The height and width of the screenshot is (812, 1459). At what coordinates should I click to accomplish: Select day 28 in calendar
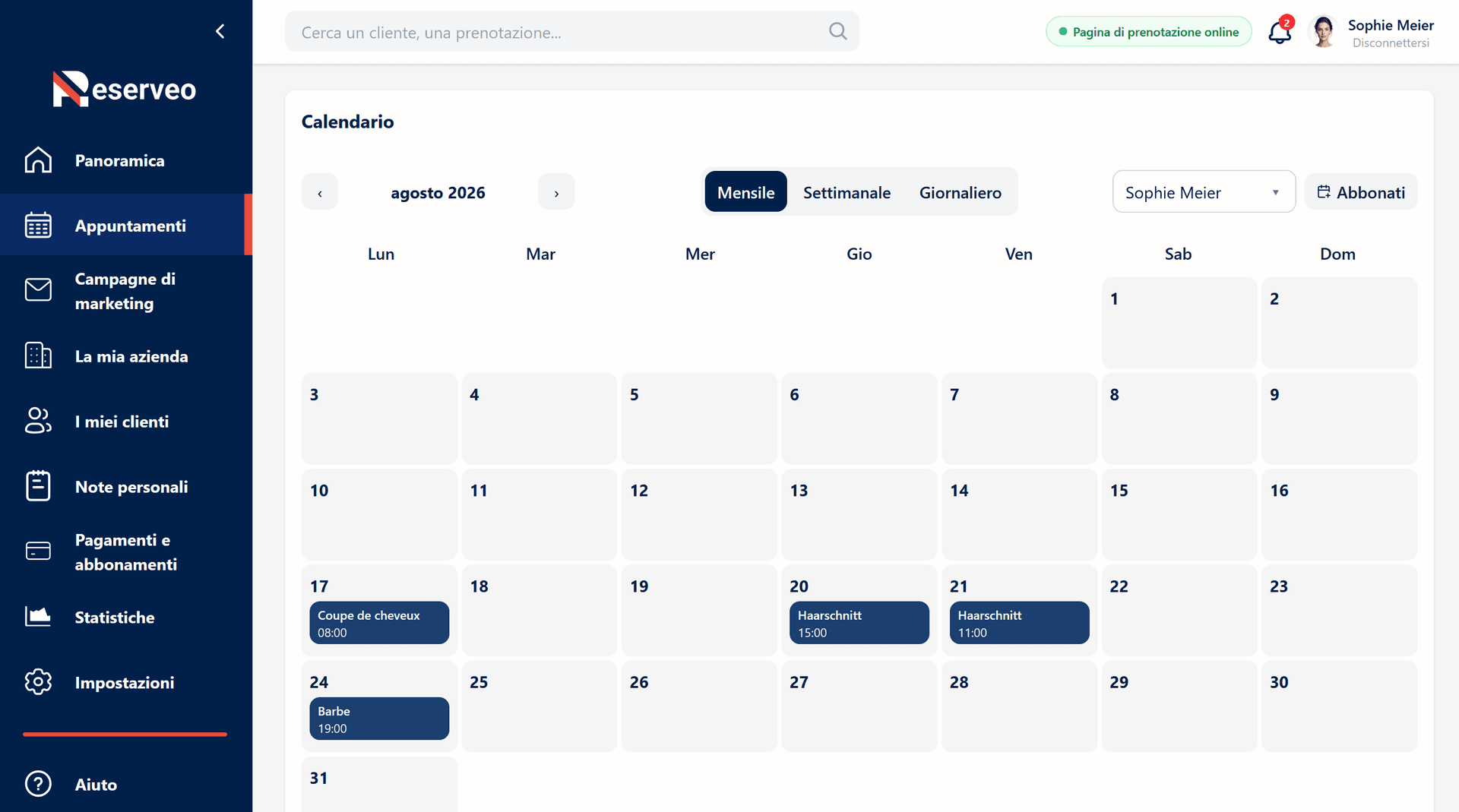click(x=1019, y=706)
